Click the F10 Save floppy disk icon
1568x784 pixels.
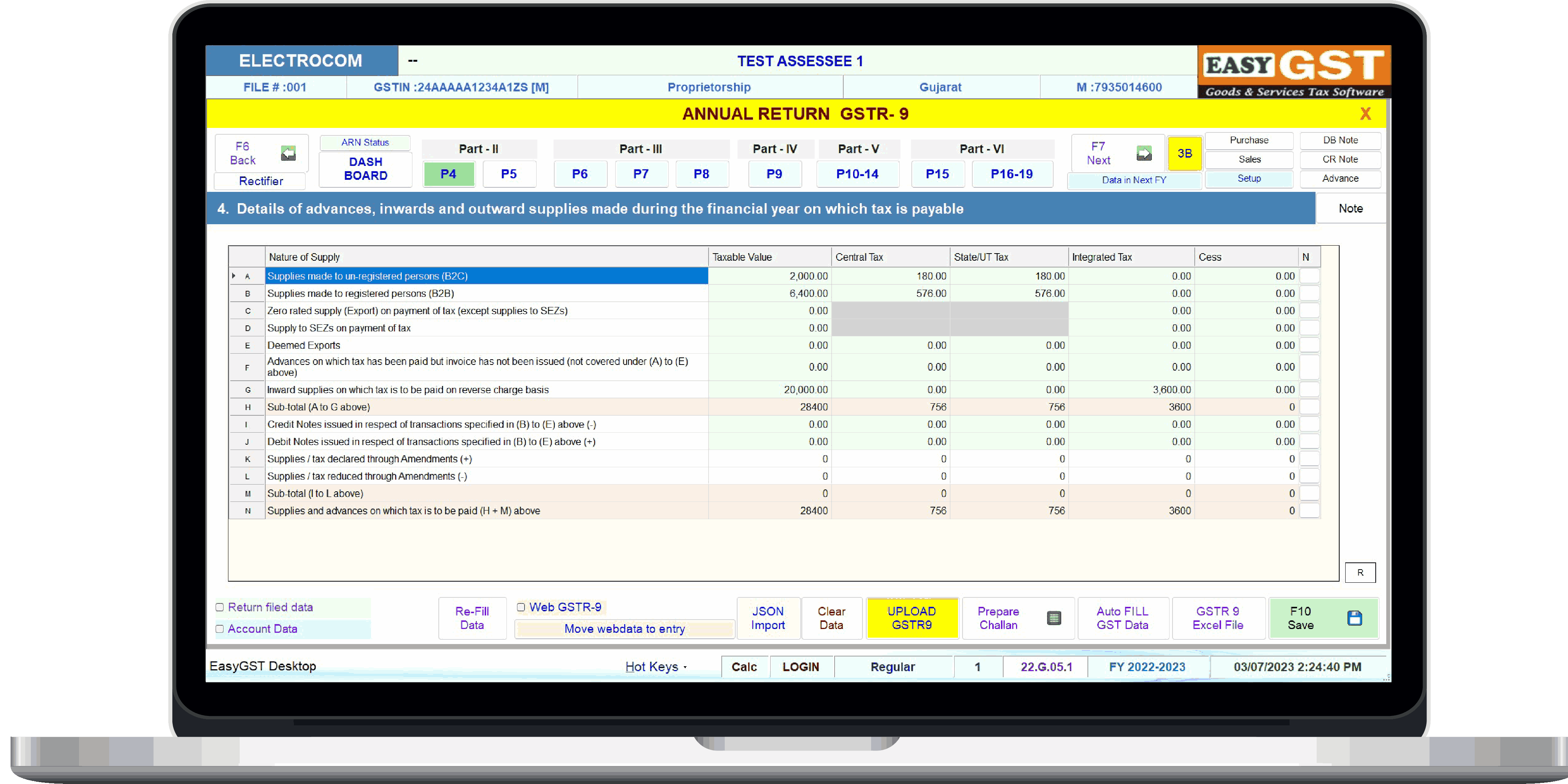[1354, 618]
